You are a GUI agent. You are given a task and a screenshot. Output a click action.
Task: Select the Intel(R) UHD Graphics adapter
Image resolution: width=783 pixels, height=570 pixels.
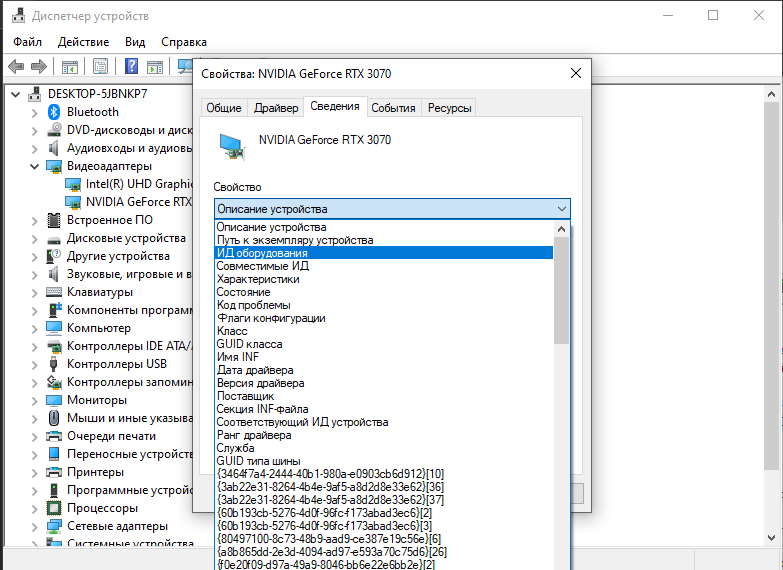[137, 184]
